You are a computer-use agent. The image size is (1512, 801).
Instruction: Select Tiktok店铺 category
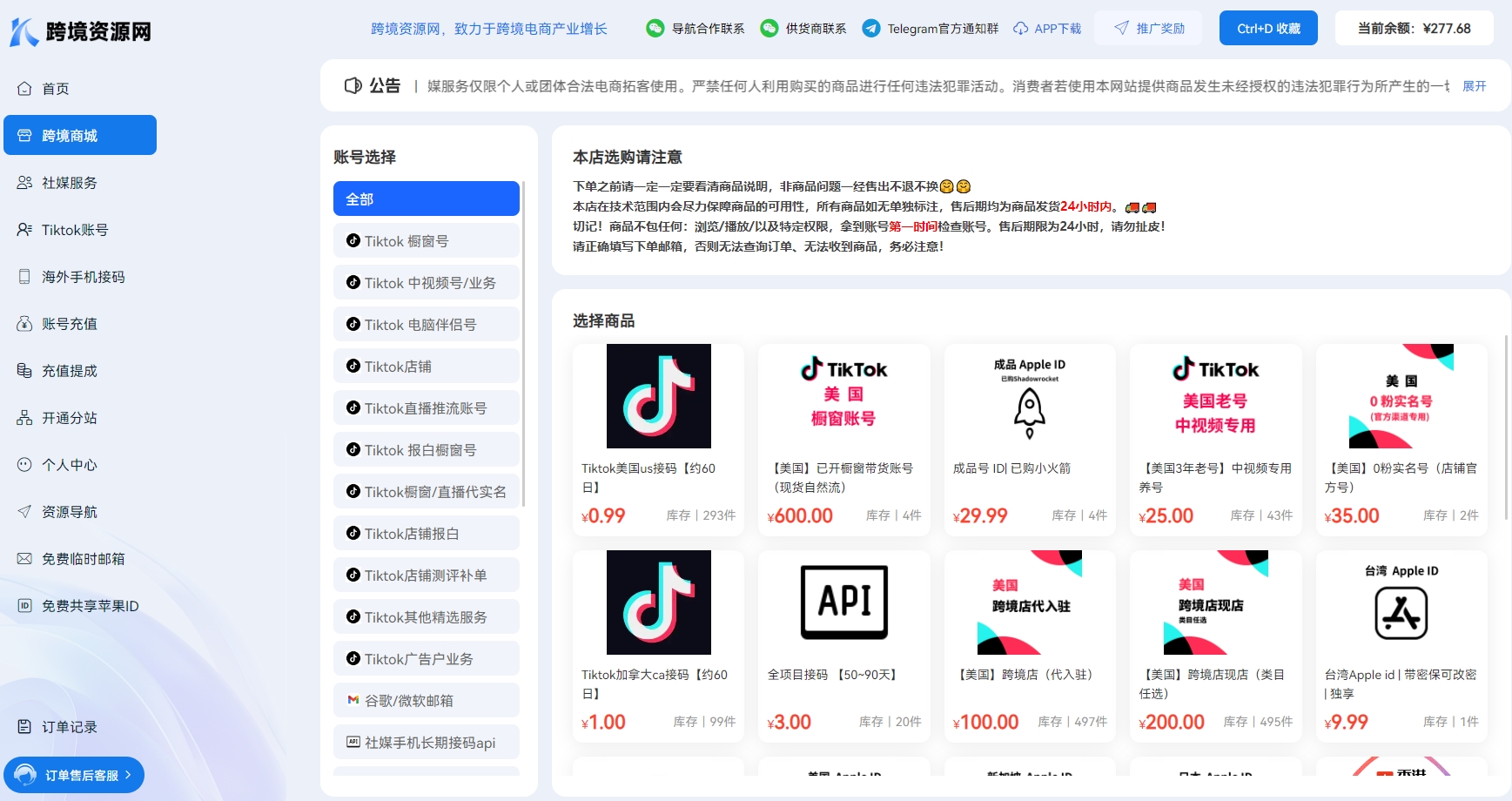[x=427, y=366]
